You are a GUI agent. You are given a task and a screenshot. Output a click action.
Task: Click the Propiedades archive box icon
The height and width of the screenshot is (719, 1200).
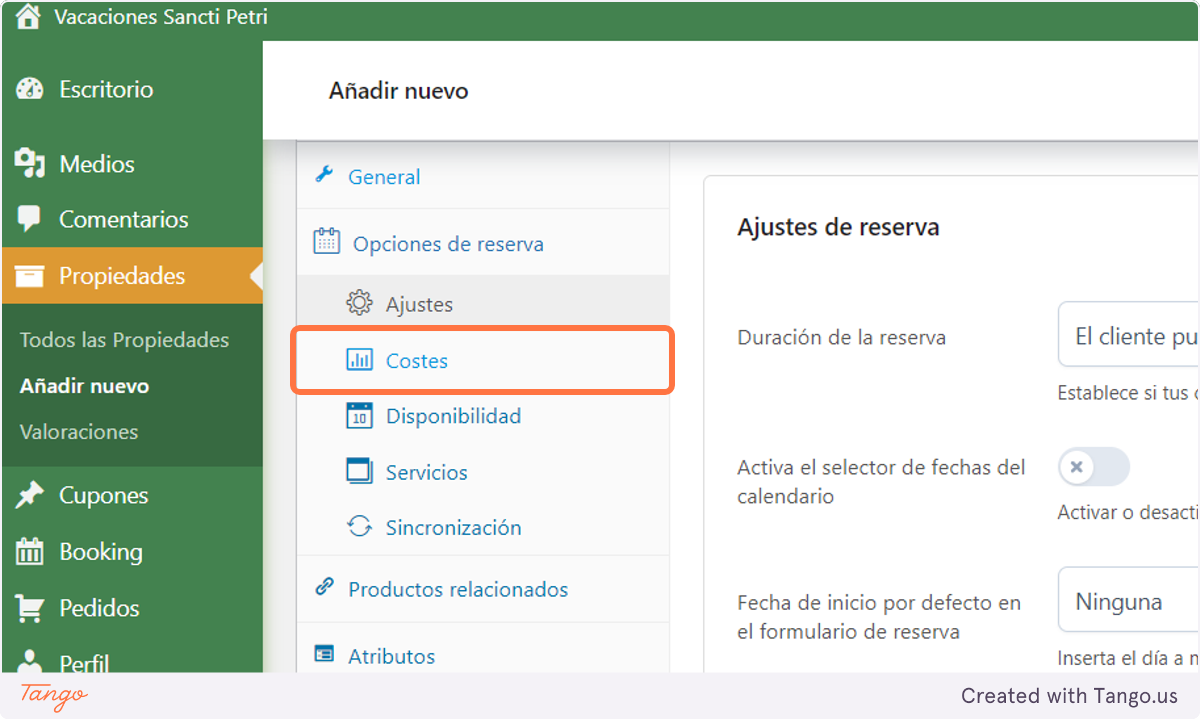click(x=30, y=276)
